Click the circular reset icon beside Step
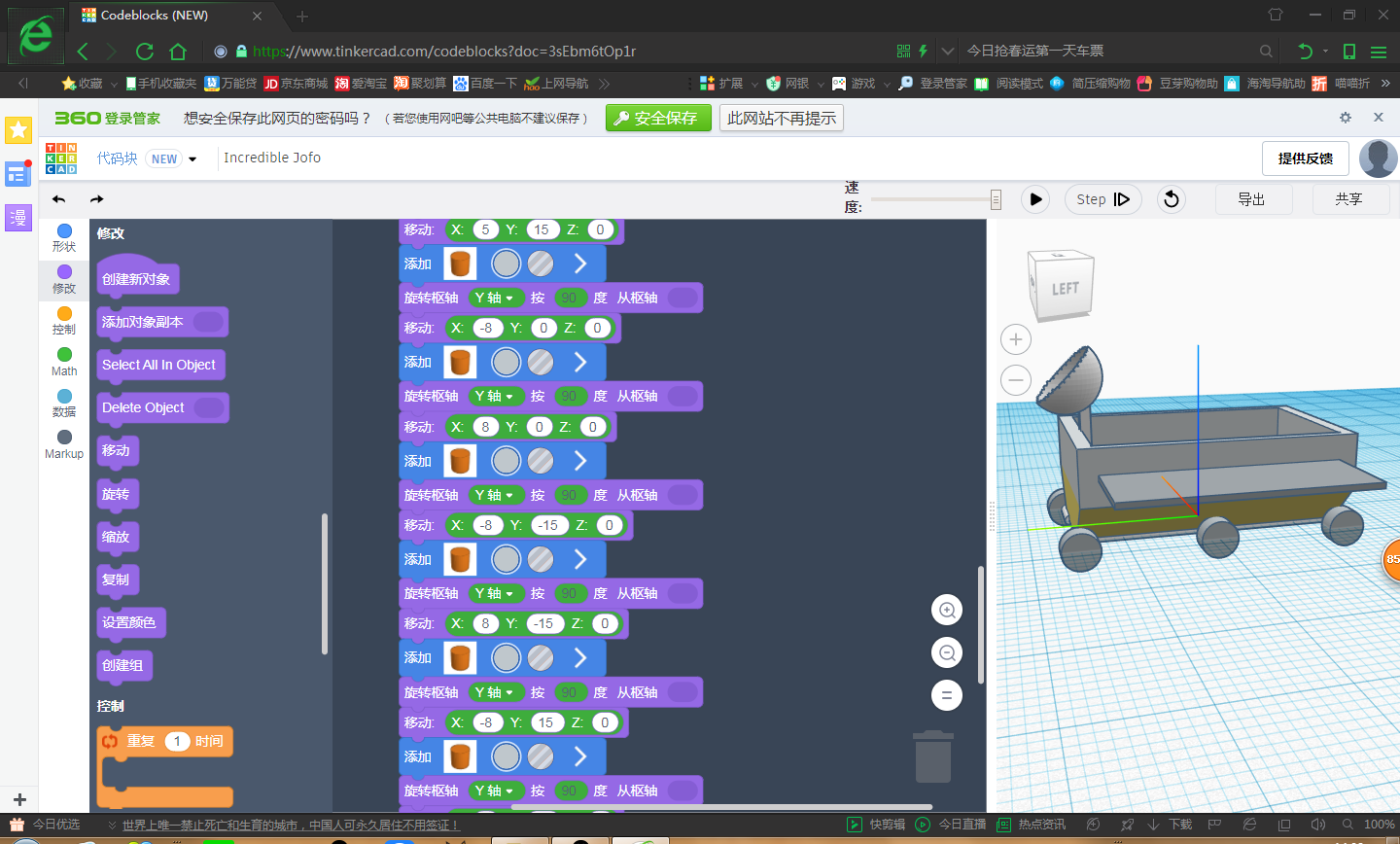Image resolution: width=1400 pixels, height=844 pixels. 1172,199
